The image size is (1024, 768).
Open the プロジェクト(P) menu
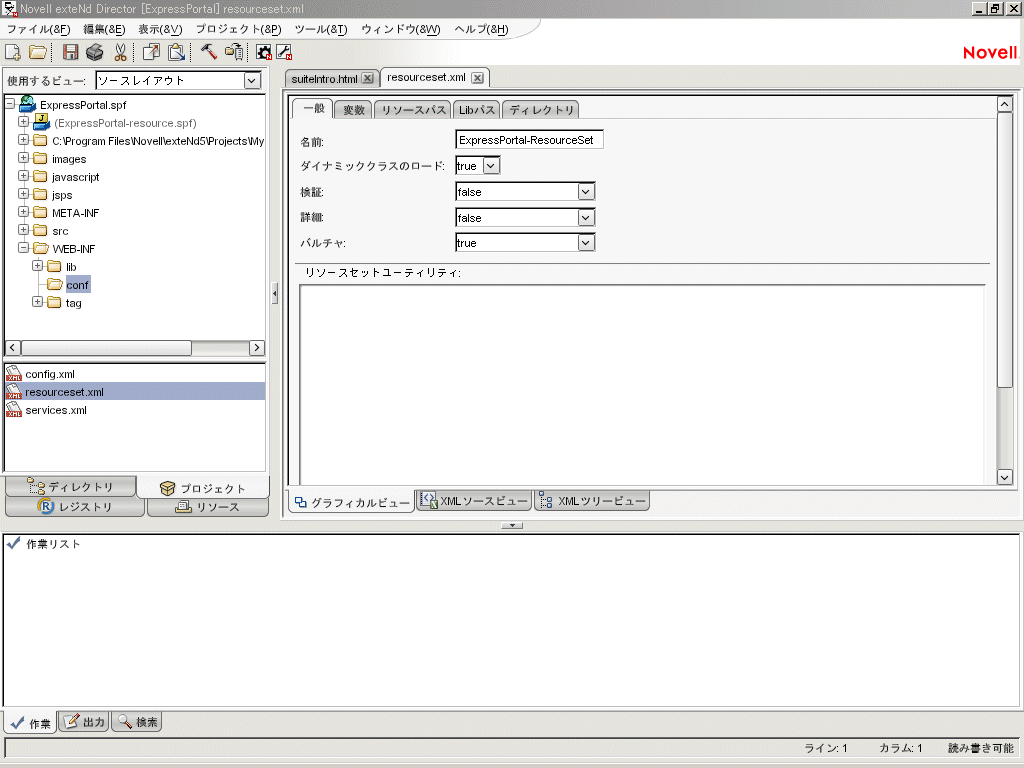[x=238, y=29]
